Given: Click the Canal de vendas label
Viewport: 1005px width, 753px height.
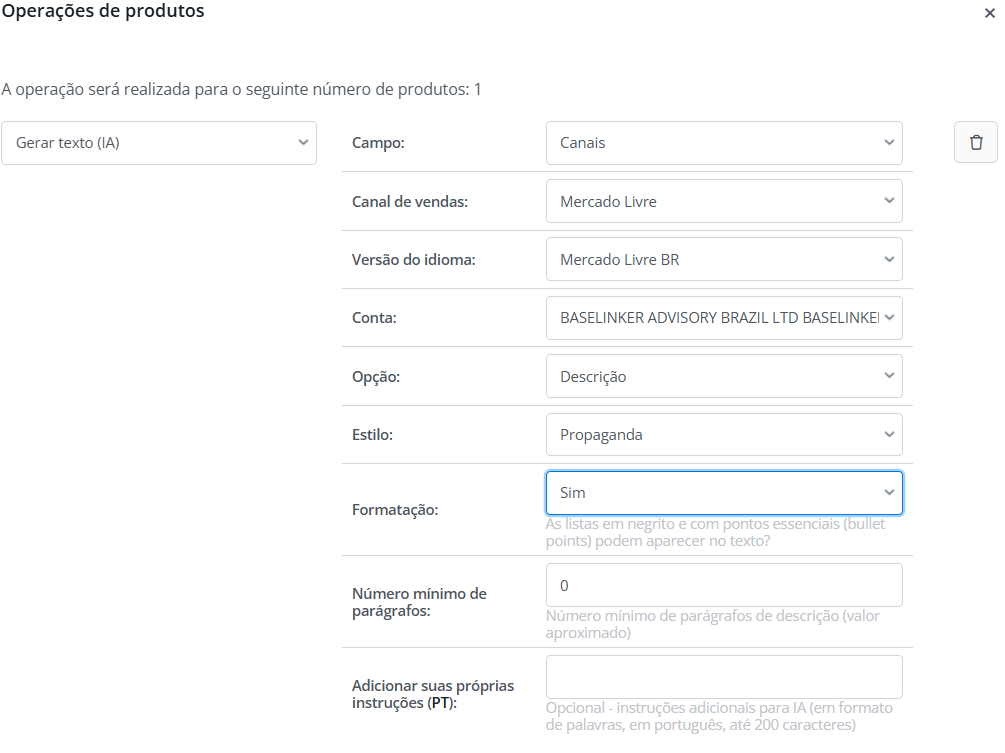Looking at the screenshot, I should (x=410, y=201).
